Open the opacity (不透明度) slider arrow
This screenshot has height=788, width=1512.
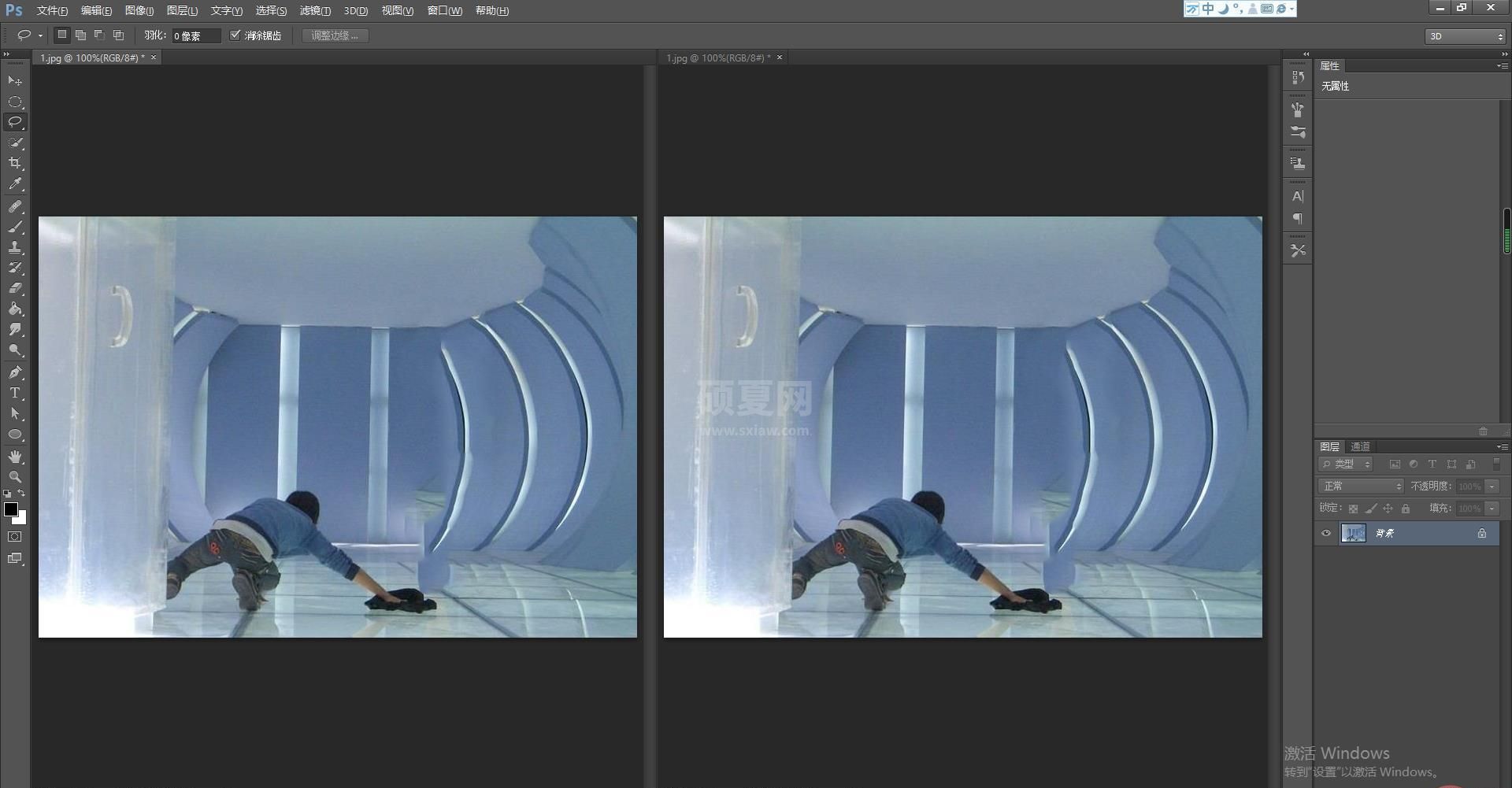click(x=1492, y=486)
